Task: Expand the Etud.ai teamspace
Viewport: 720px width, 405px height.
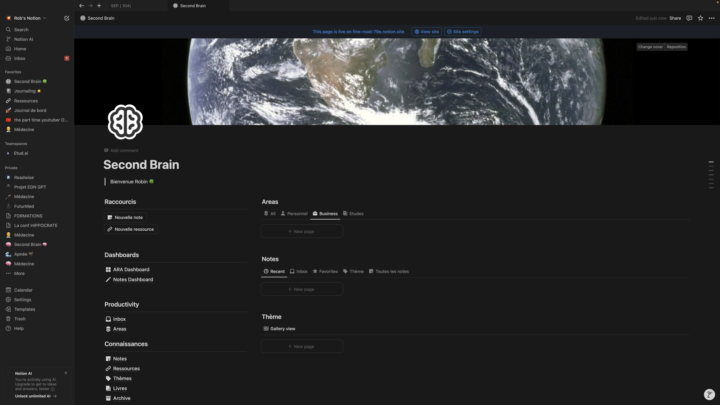Action: [x=20, y=153]
